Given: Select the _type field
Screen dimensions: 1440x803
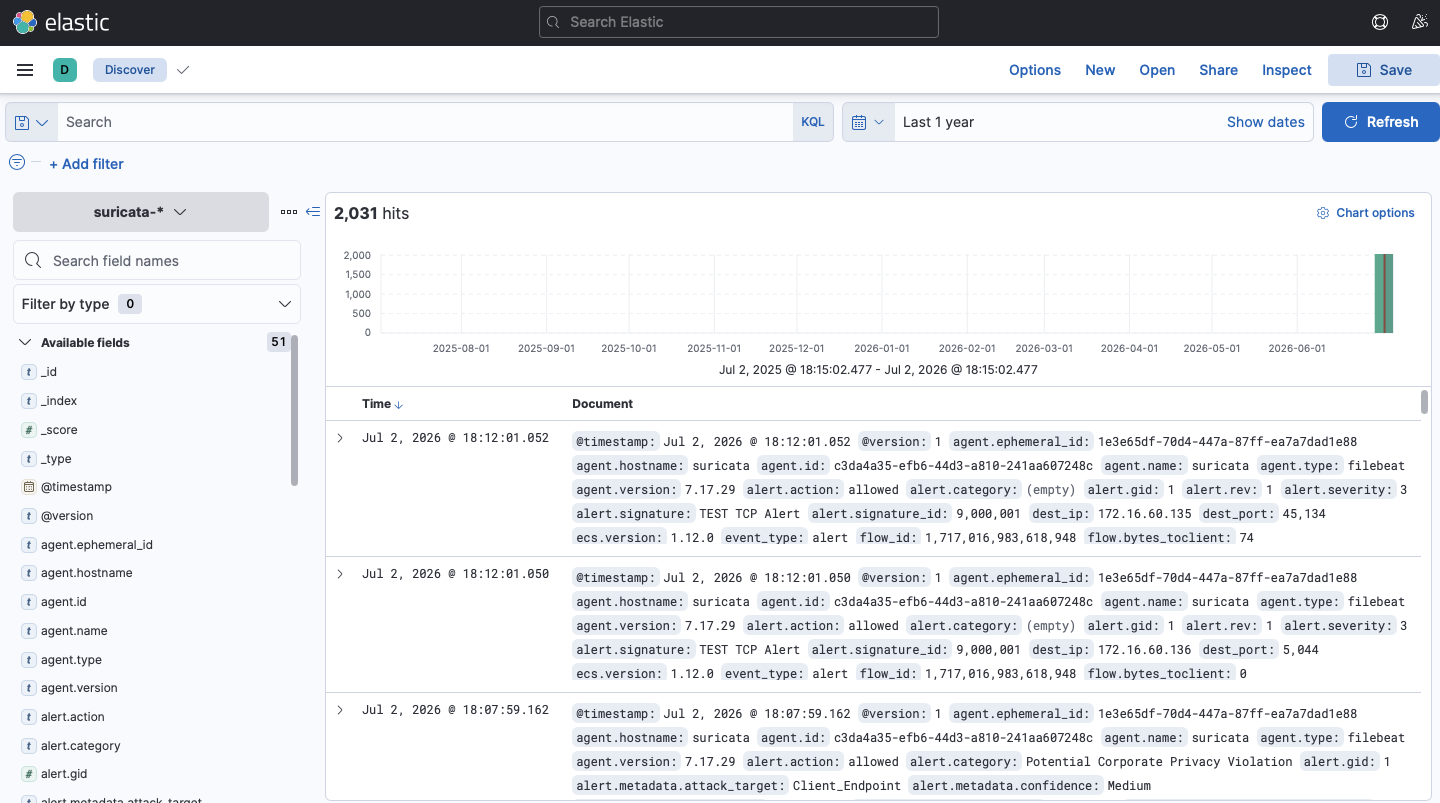Looking at the screenshot, I should 56,459.
